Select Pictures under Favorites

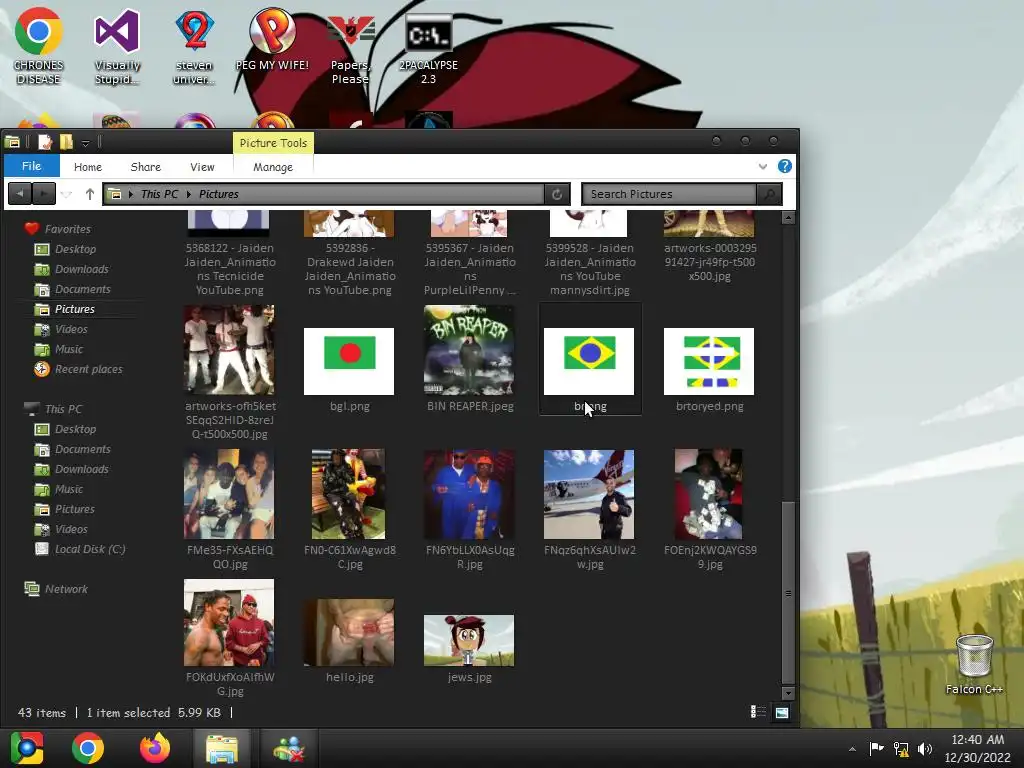74,309
